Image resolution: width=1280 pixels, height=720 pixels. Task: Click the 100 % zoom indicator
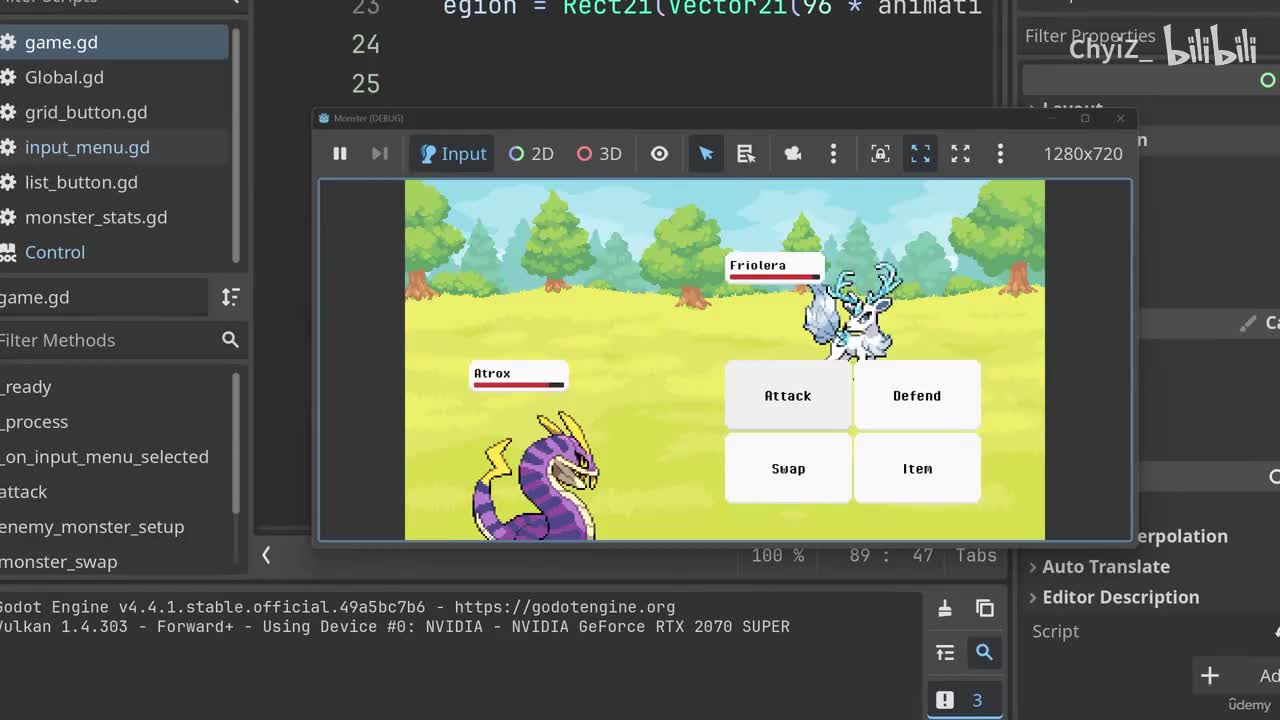(x=780, y=555)
